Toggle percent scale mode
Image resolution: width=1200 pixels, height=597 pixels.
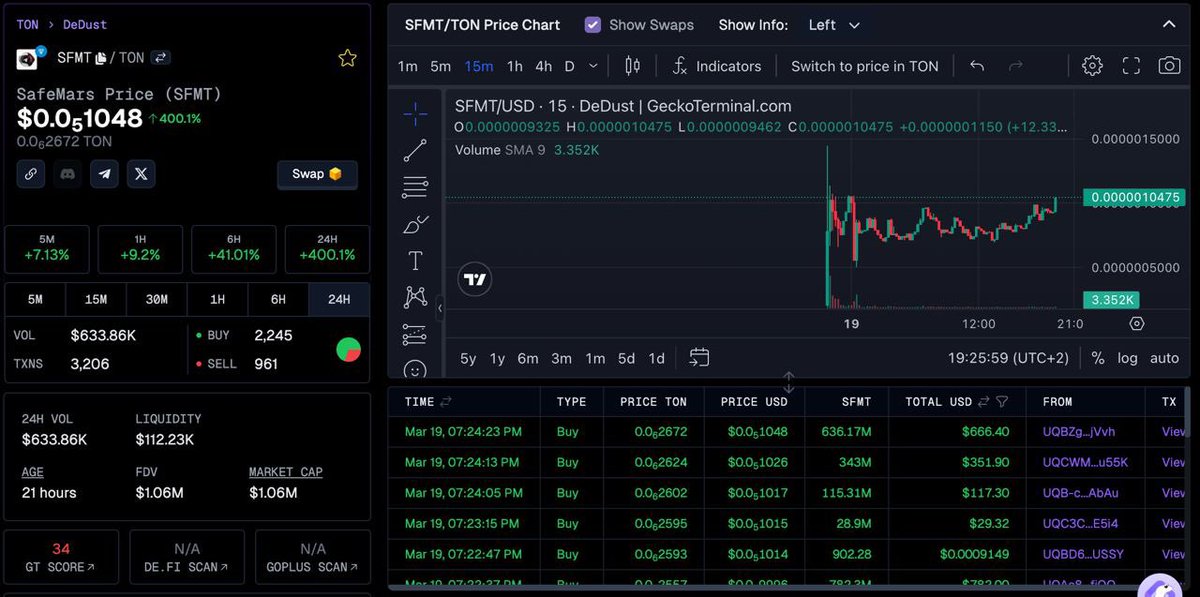point(1098,358)
